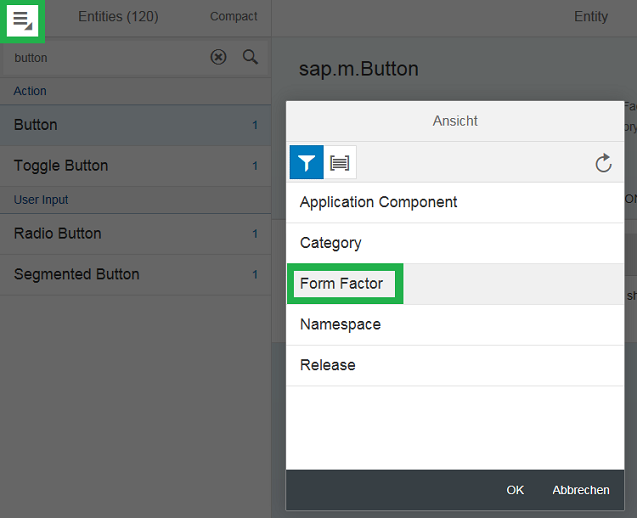The width and height of the screenshot is (637, 518).
Task: Select the filter tab icon
Action: [x=307, y=162]
